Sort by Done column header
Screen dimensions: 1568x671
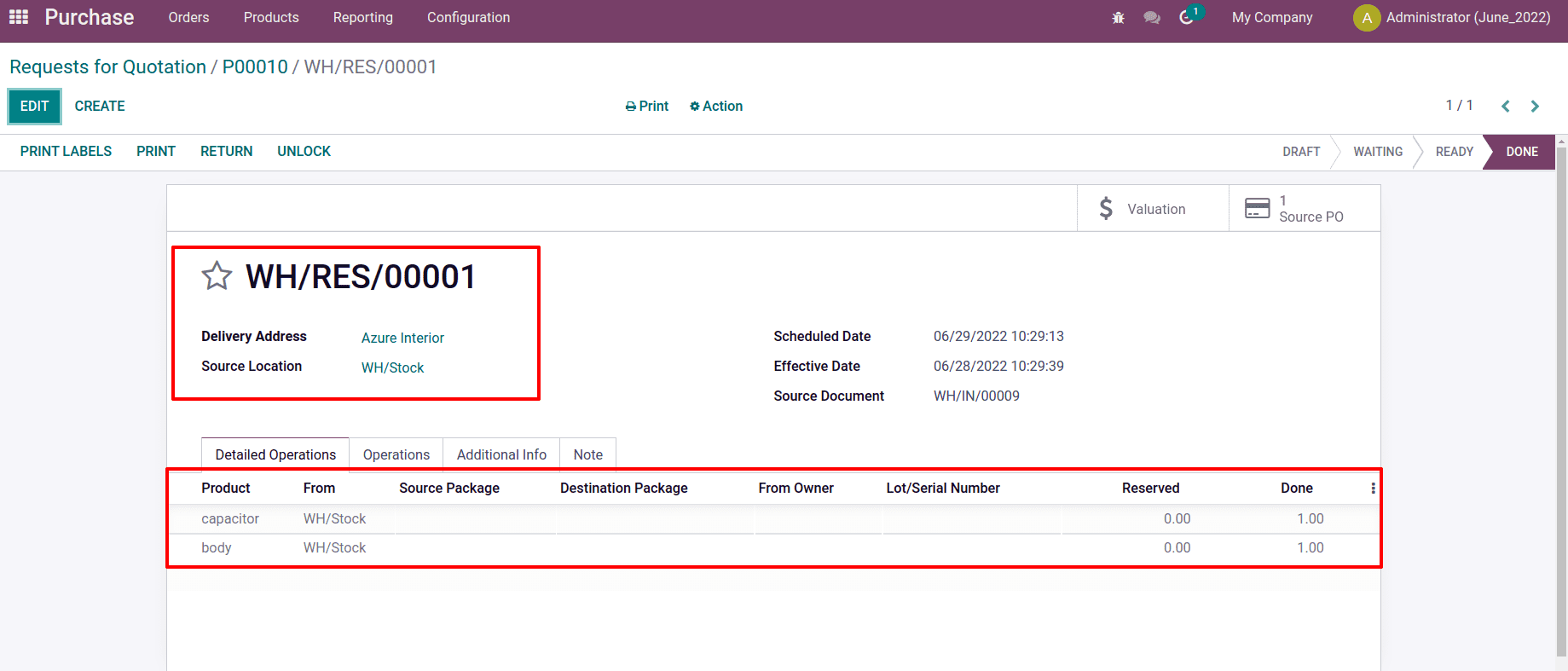[1297, 488]
